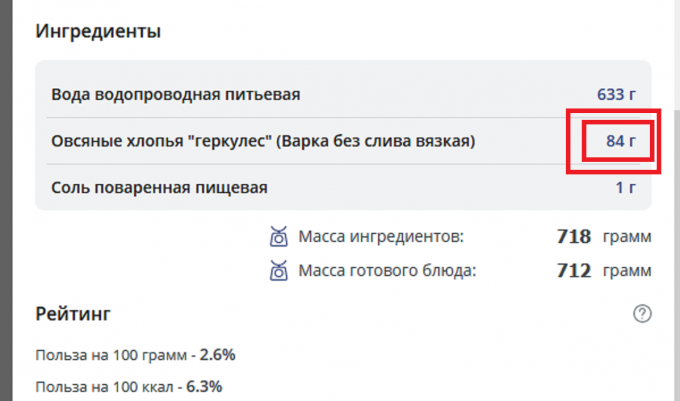Click the Рейтинг section heading
Viewport: 680px width, 401px height.
pos(73,313)
